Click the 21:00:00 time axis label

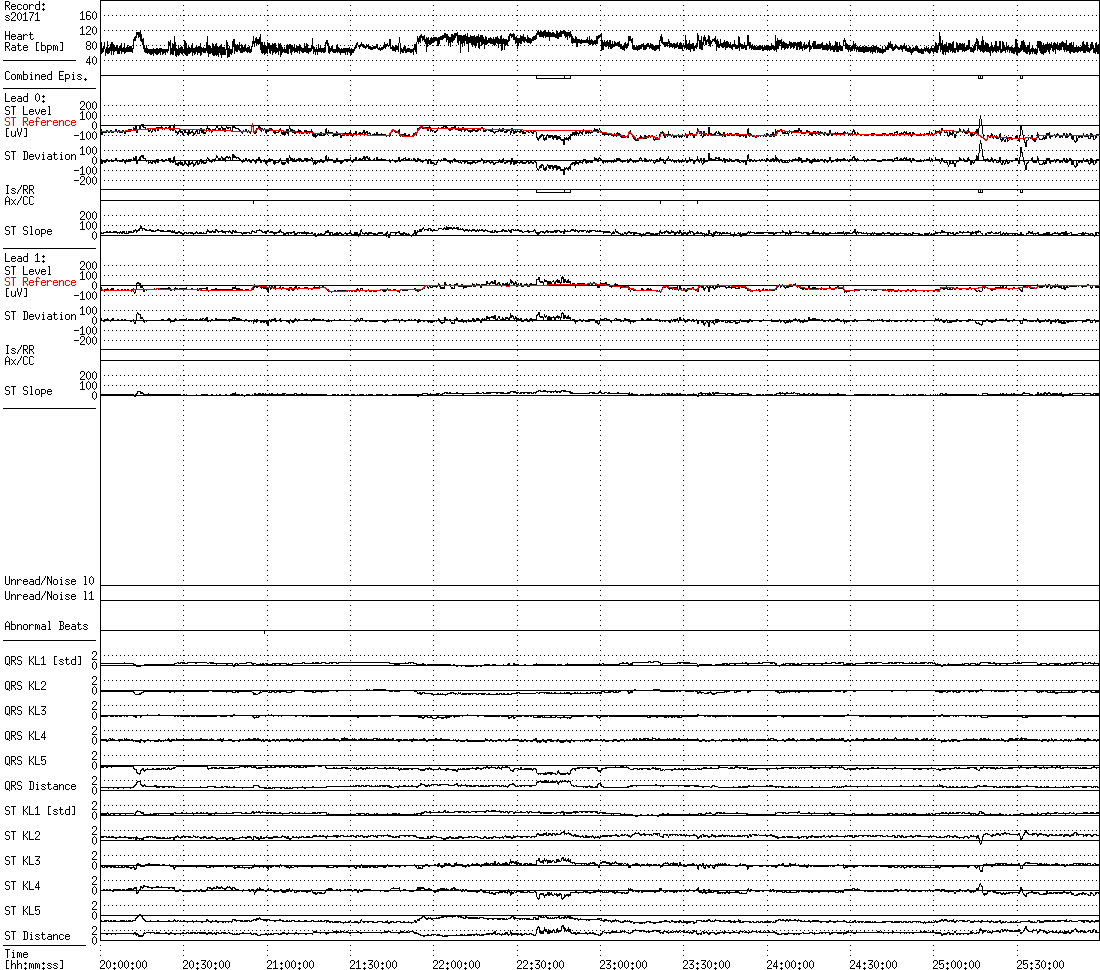click(x=292, y=964)
